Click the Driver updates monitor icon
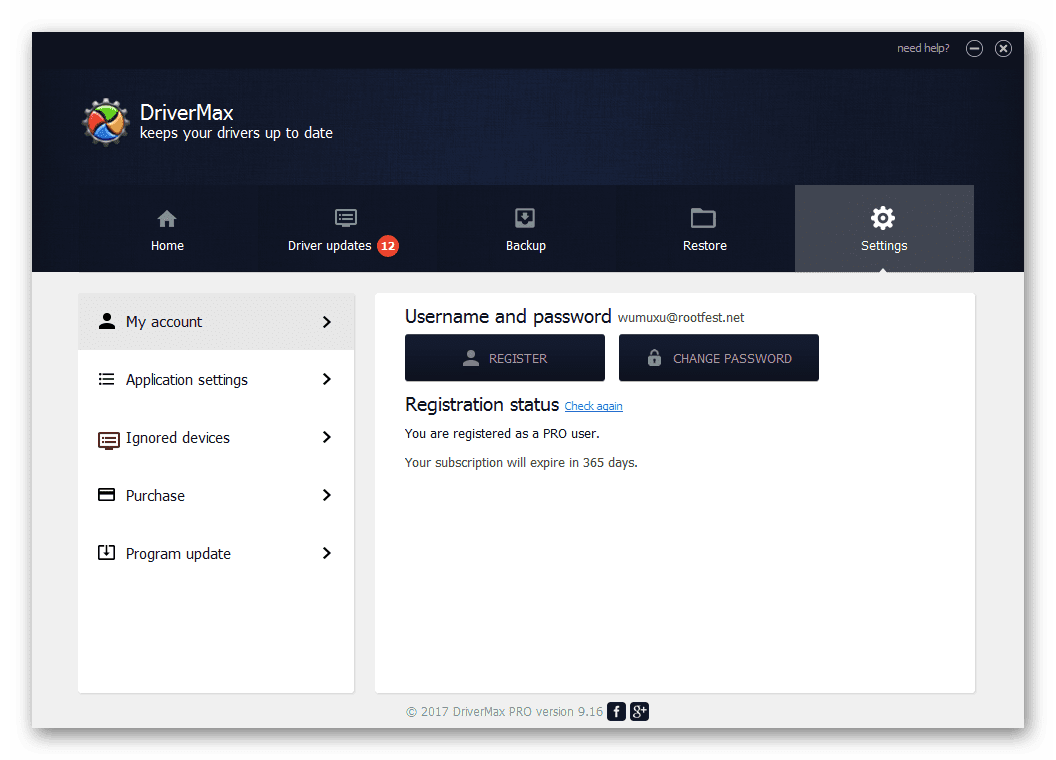The width and height of the screenshot is (1056, 760). 345,218
